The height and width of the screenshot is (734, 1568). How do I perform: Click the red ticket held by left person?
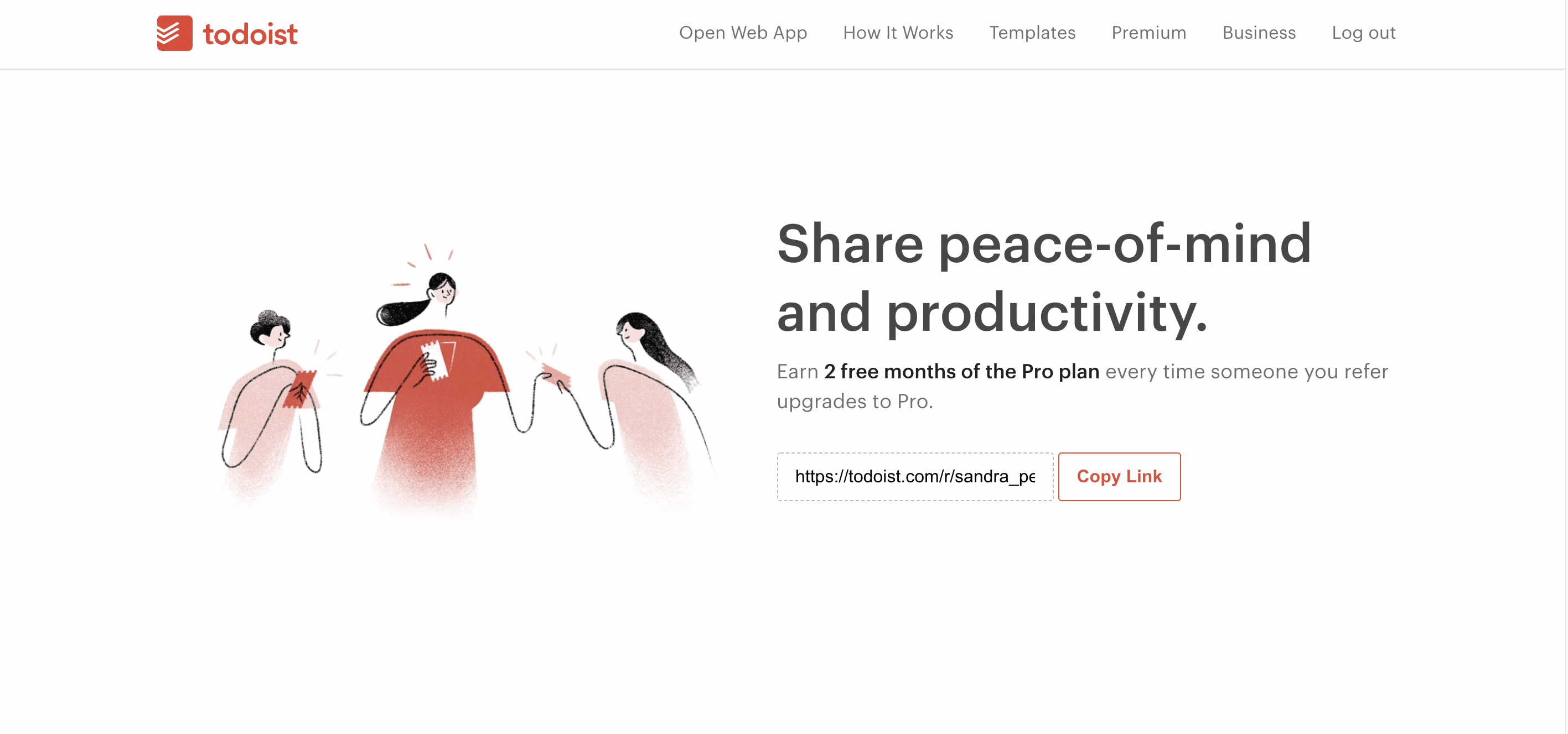[x=300, y=389]
